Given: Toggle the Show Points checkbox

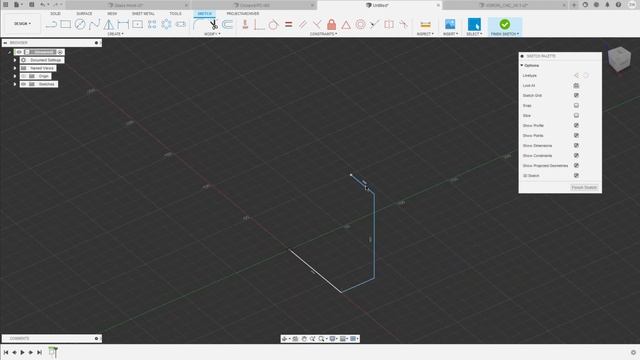Looking at the screenshot, I should [x=576, y=135].
